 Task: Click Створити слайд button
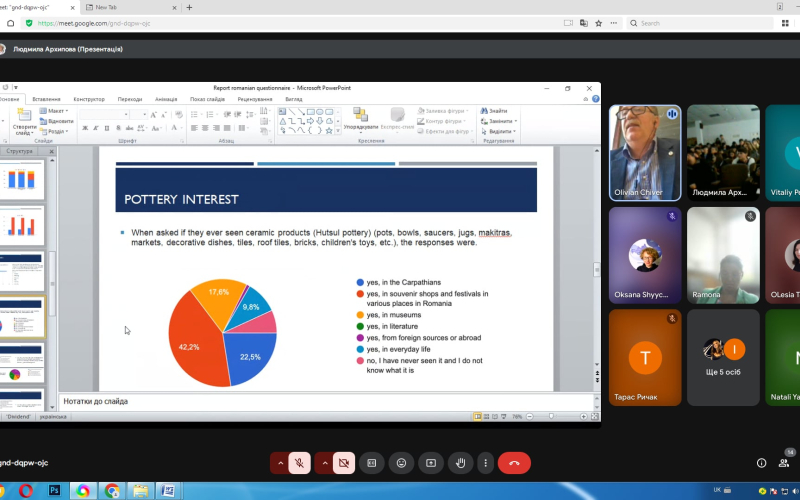coord(24,122)
